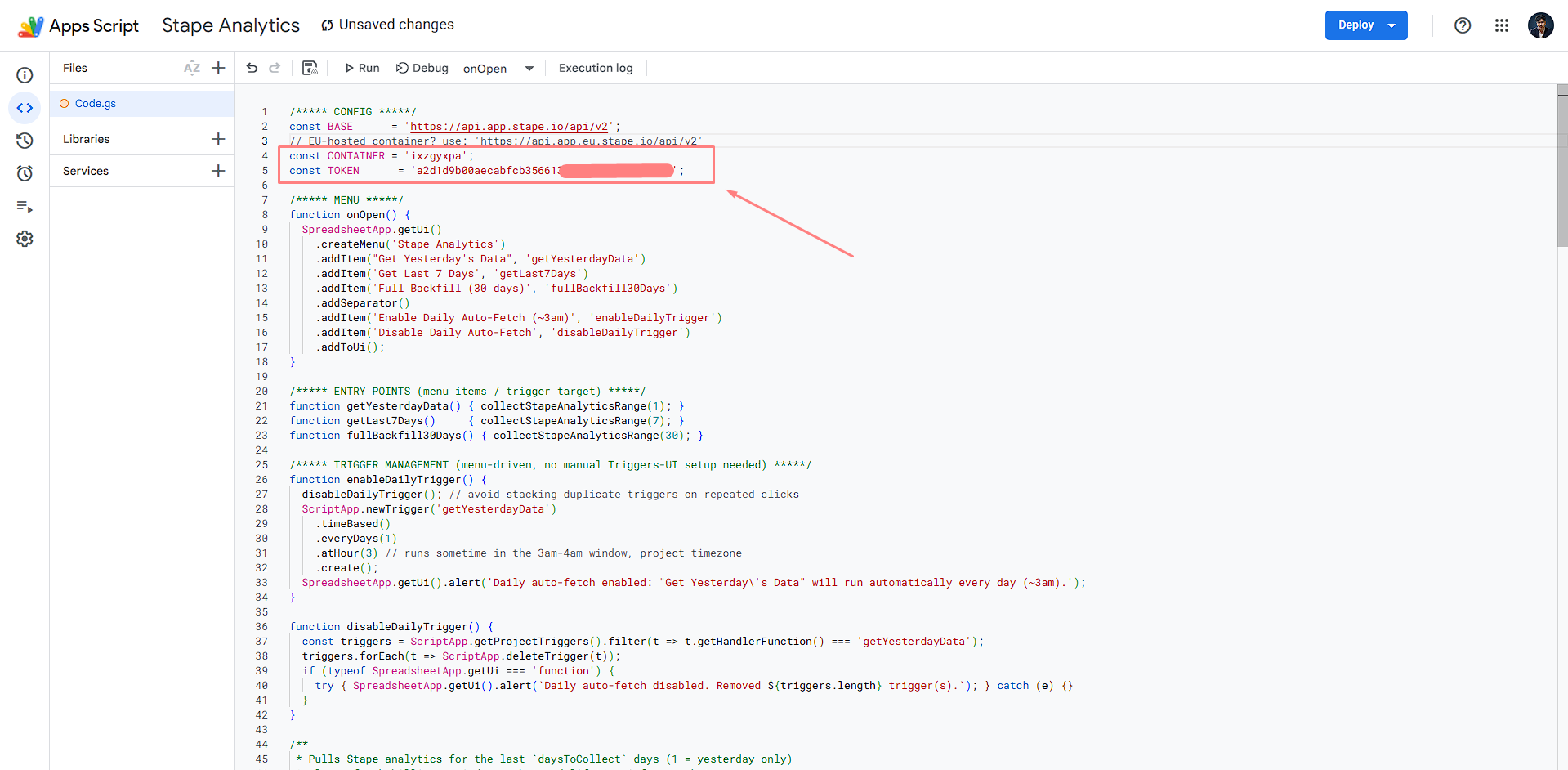Screen dimensions: 1568x770
Task: Click the getYesterdayData function declaration line
Action: point(487,406)
